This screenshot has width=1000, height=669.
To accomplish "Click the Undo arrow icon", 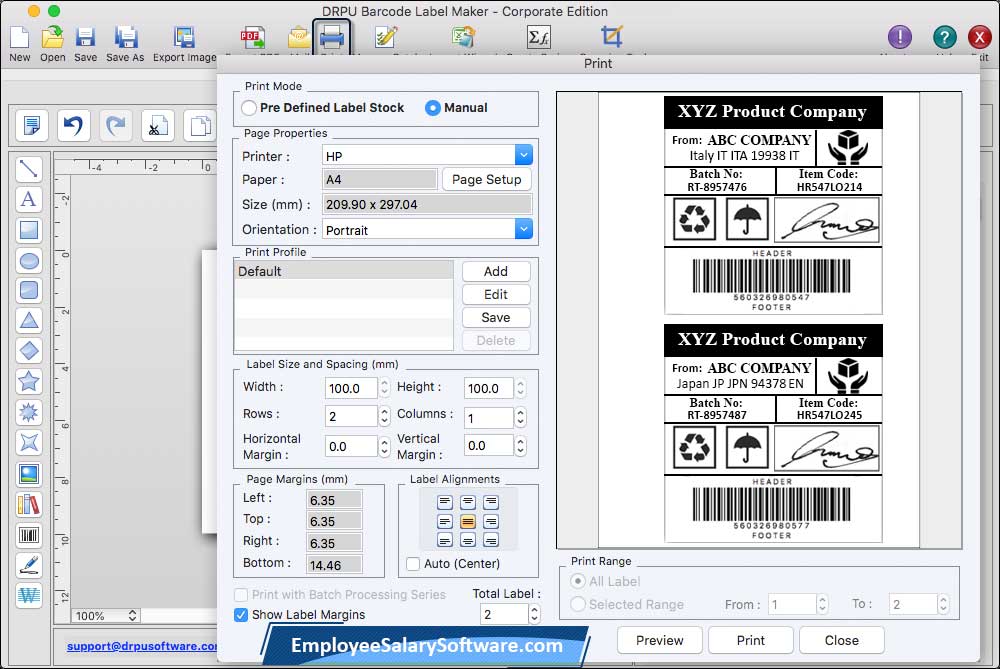I will tap(73, 125).
